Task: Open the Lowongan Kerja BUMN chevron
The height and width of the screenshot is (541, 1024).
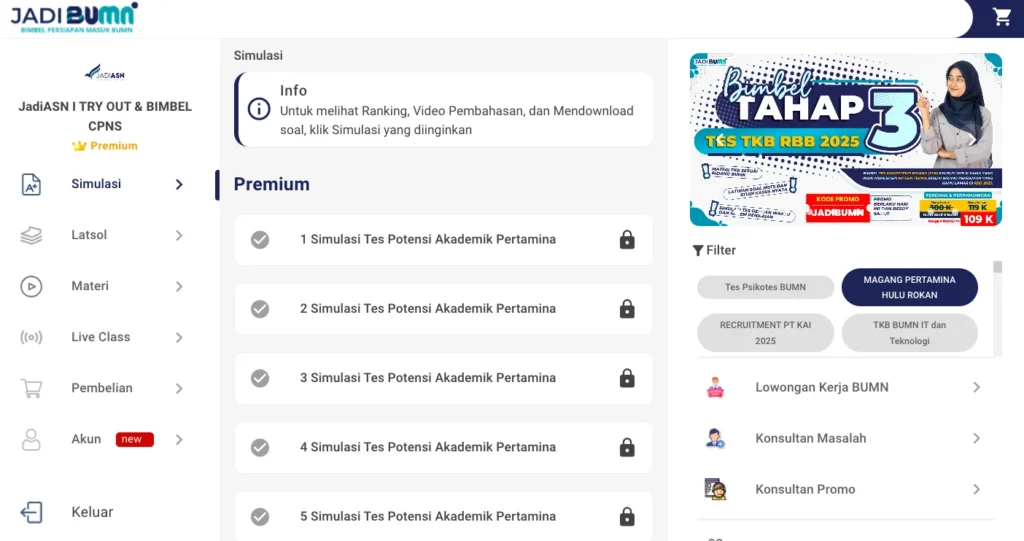Action: [x=976, y=387]
